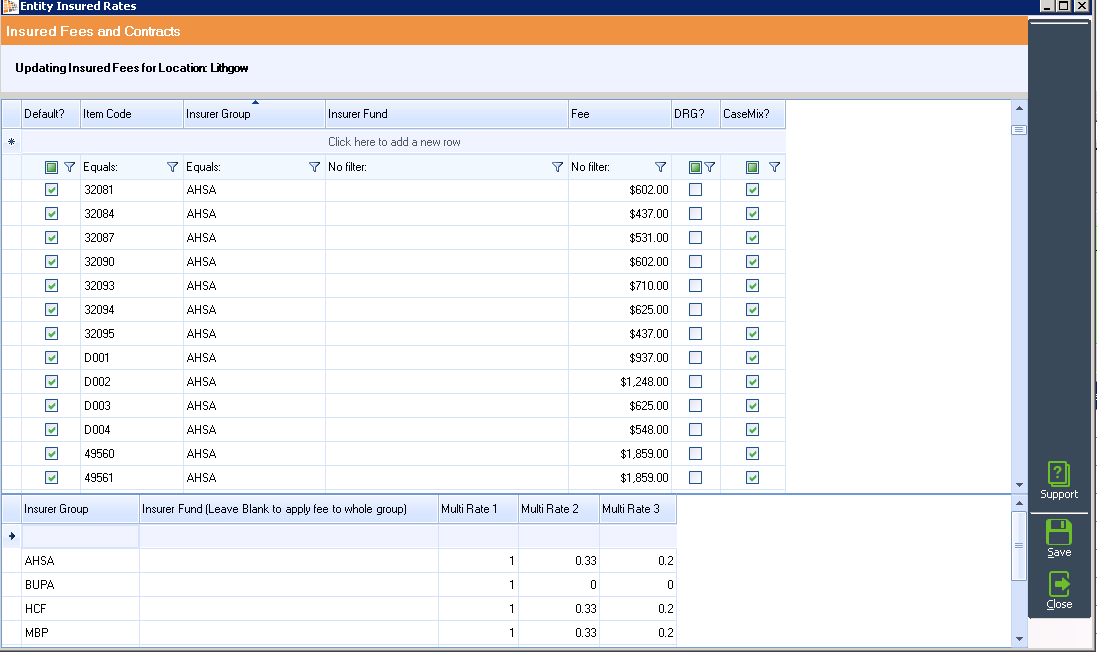Select the current row arrow in lower grid
This screenshot has width=1097, height=652.
(12, 536)
